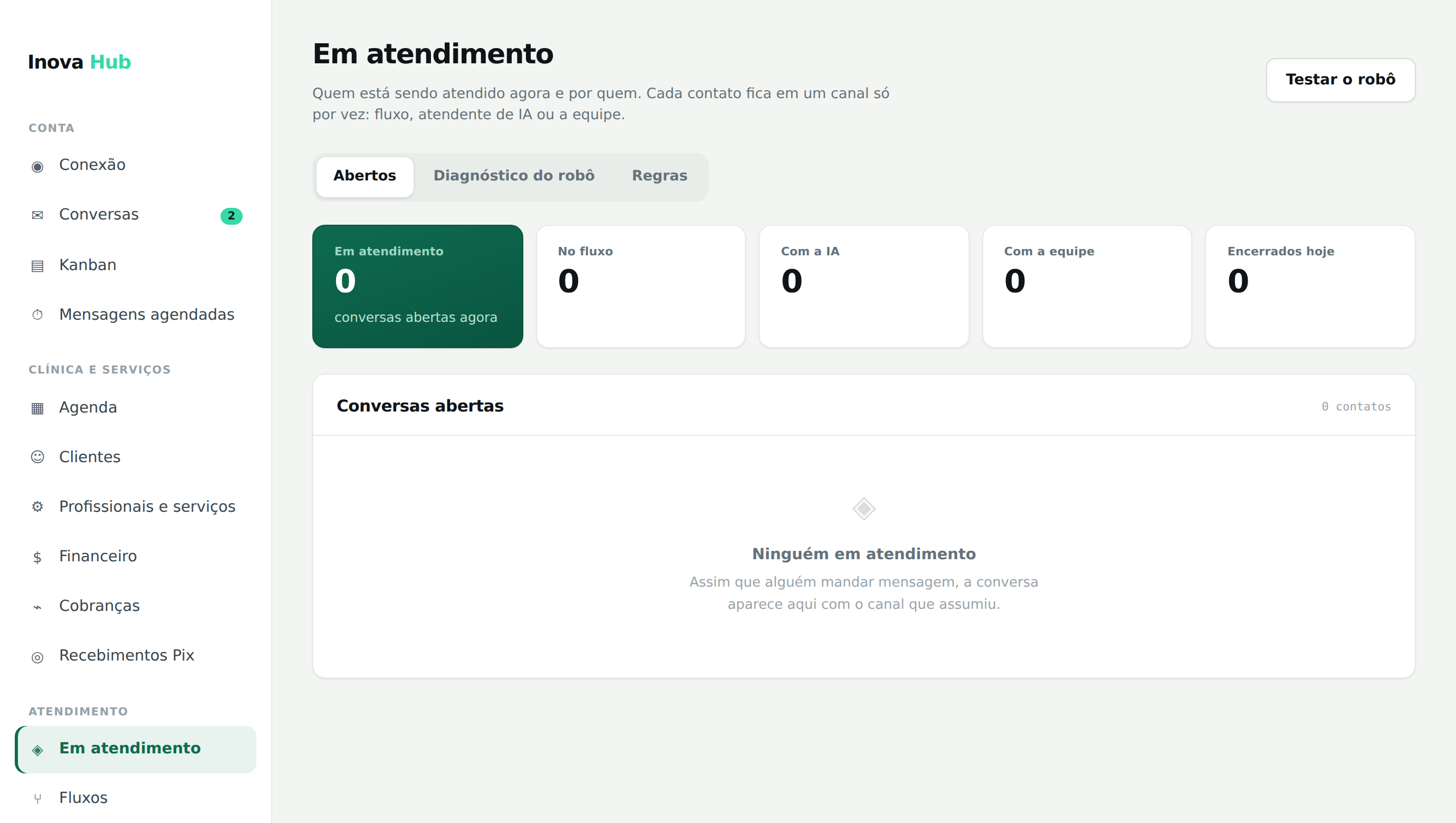Screen dimensions: 1456x823
Task: Click the Agenda calendar icon
Action: coord(37,408)
